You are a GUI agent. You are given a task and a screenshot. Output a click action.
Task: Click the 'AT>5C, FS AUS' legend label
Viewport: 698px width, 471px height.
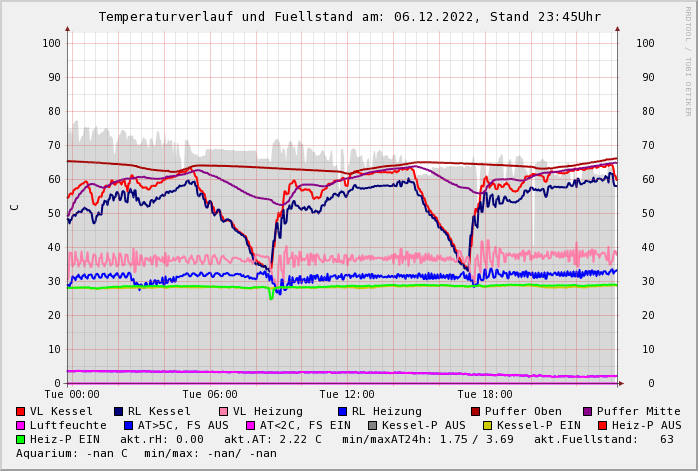182,425
